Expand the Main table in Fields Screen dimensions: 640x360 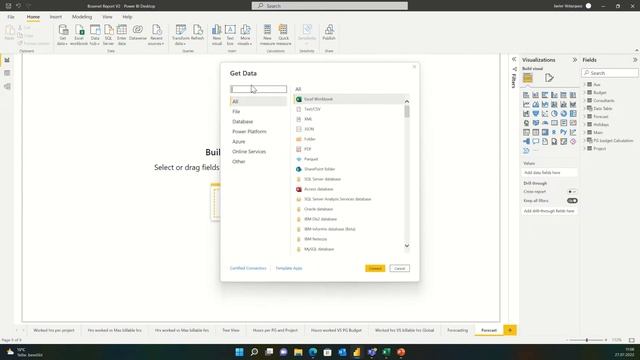pyautogui.click(x=584, y=132)
